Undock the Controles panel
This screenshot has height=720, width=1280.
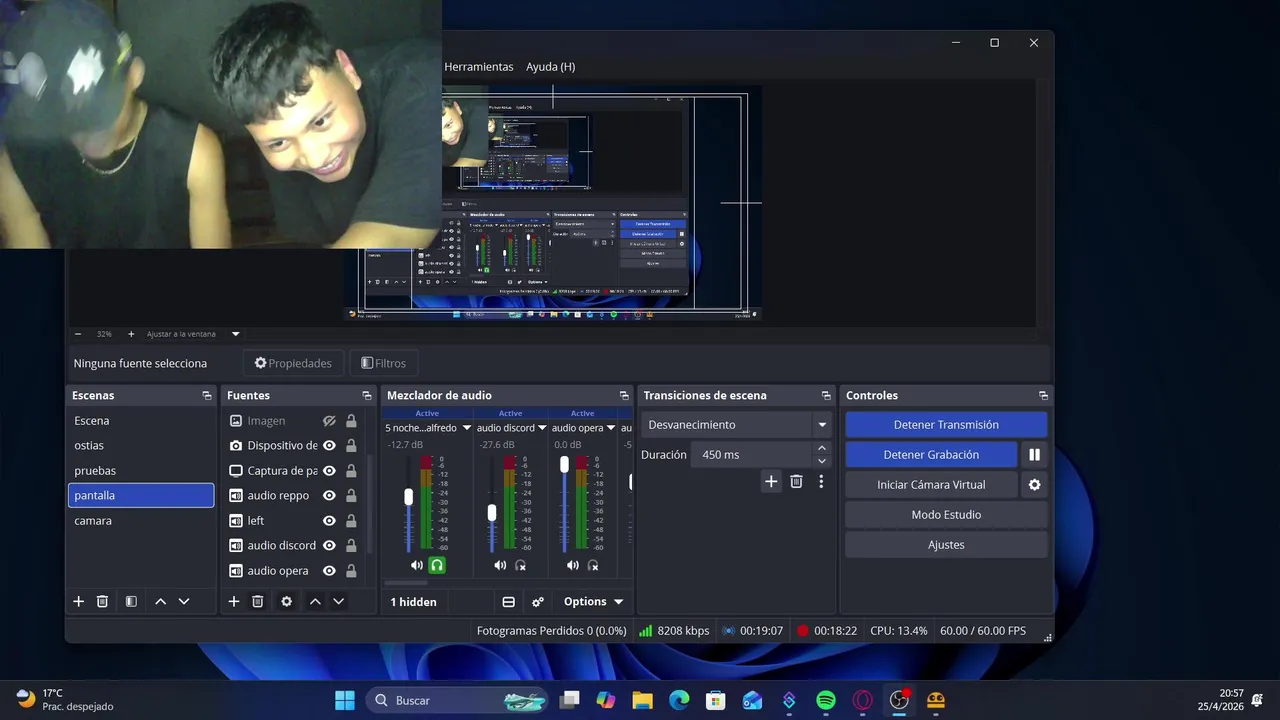point(1043,395)
